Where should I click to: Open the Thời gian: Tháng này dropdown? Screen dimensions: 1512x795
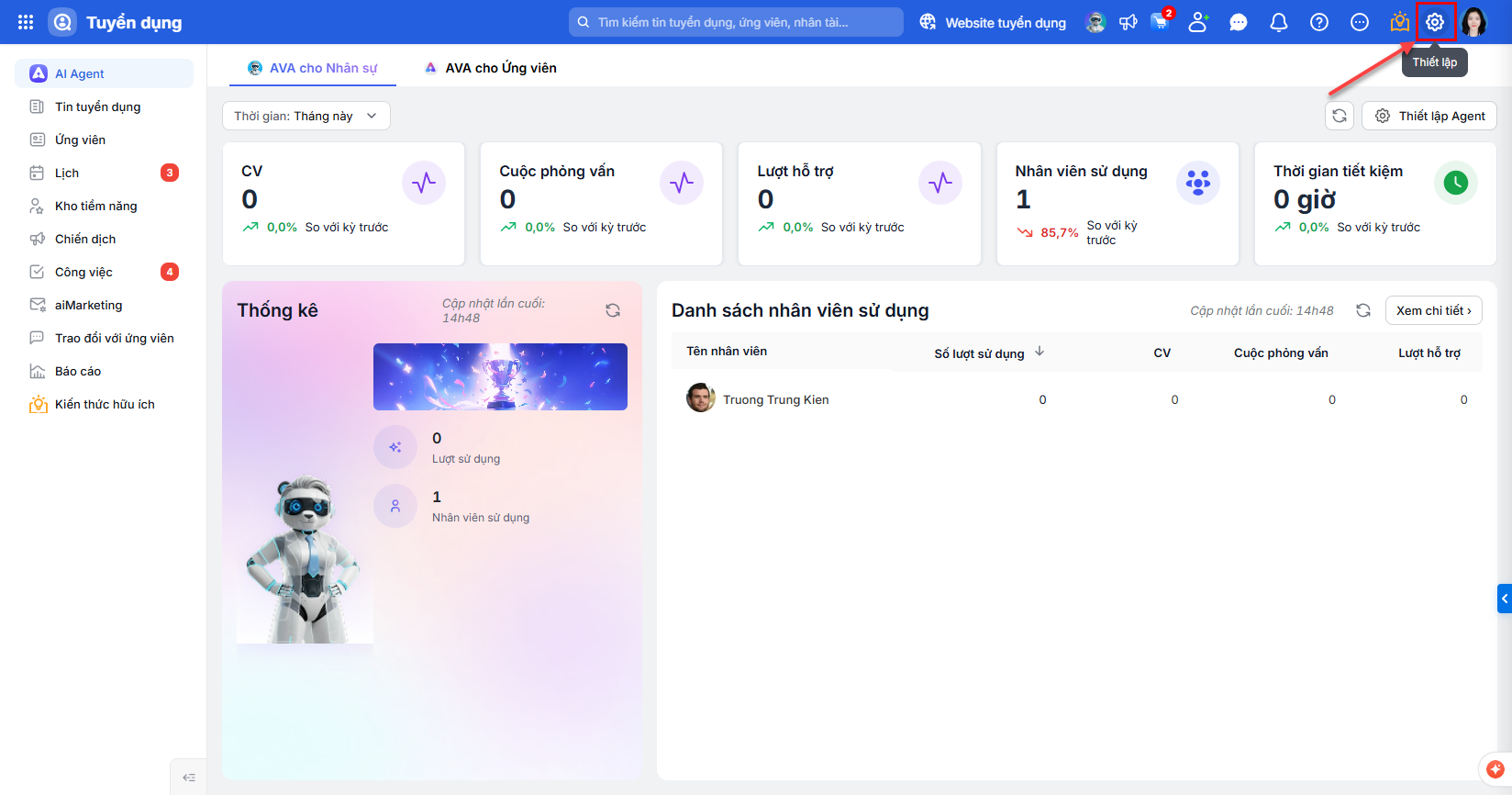click(306, 116)
